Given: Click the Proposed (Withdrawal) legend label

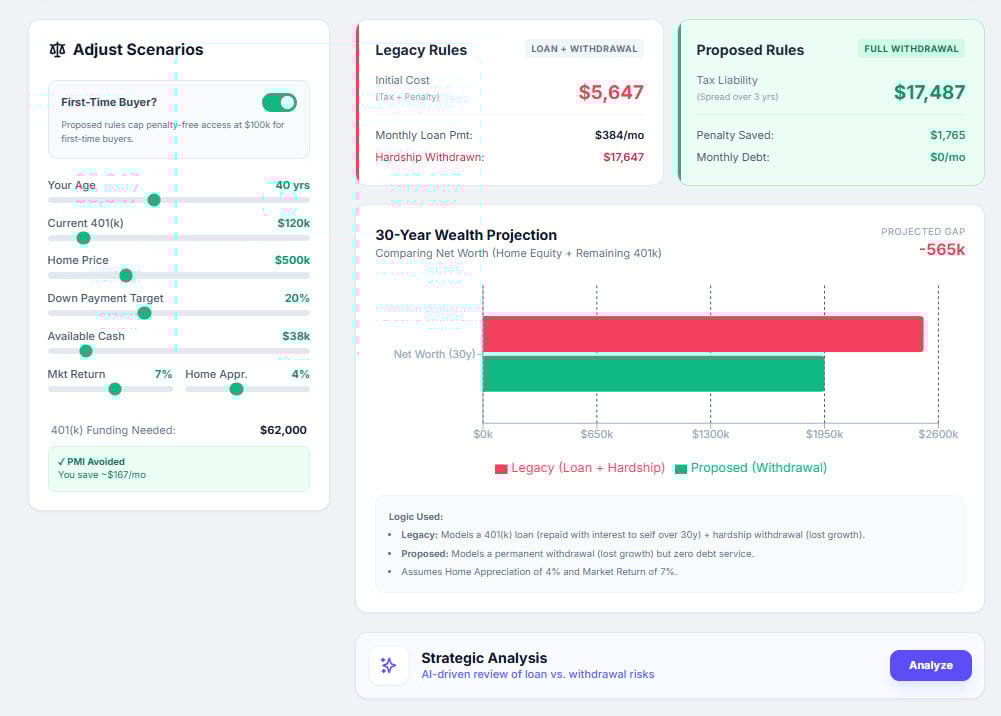Looking at the screenshot, I should (758, 468).
